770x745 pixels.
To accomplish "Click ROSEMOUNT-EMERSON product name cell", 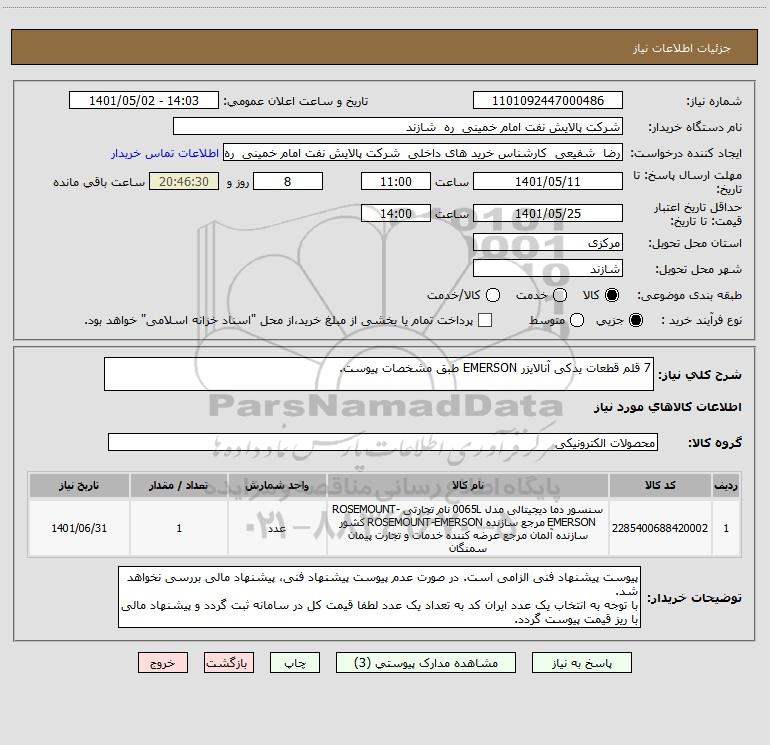I will 468,528.
